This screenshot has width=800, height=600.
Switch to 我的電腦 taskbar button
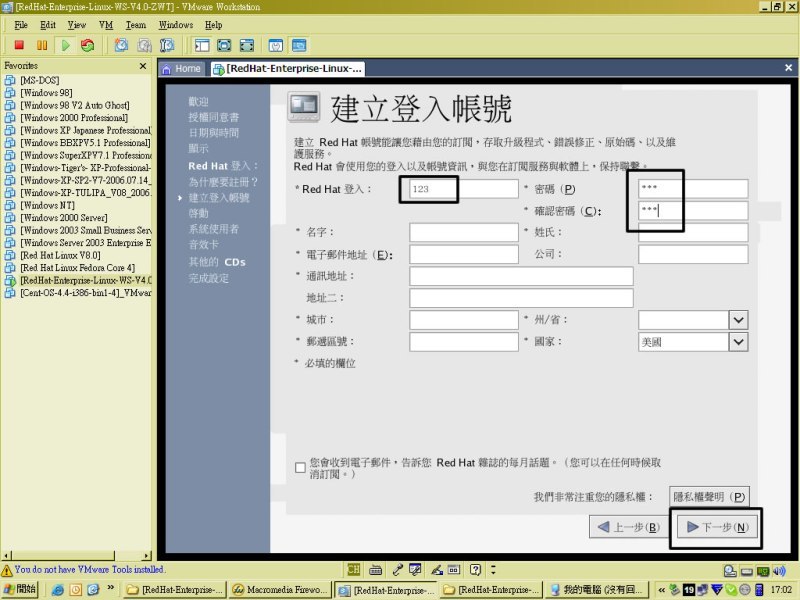click(595, 590)
